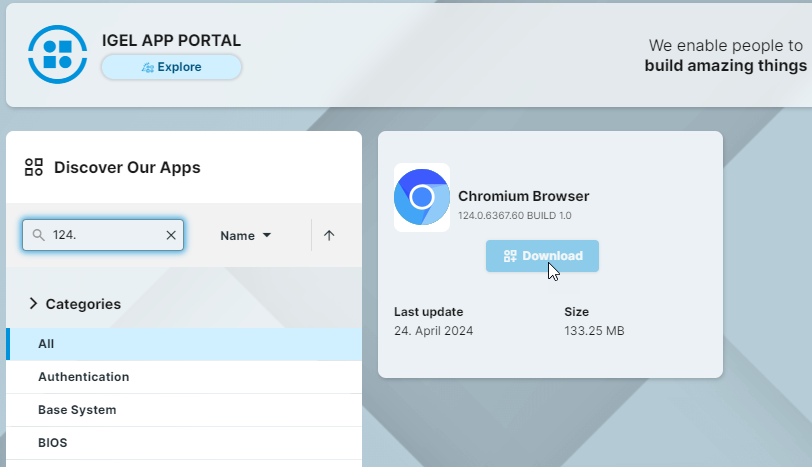Click the magnifier icon in the search box

(x=39, y=235)
